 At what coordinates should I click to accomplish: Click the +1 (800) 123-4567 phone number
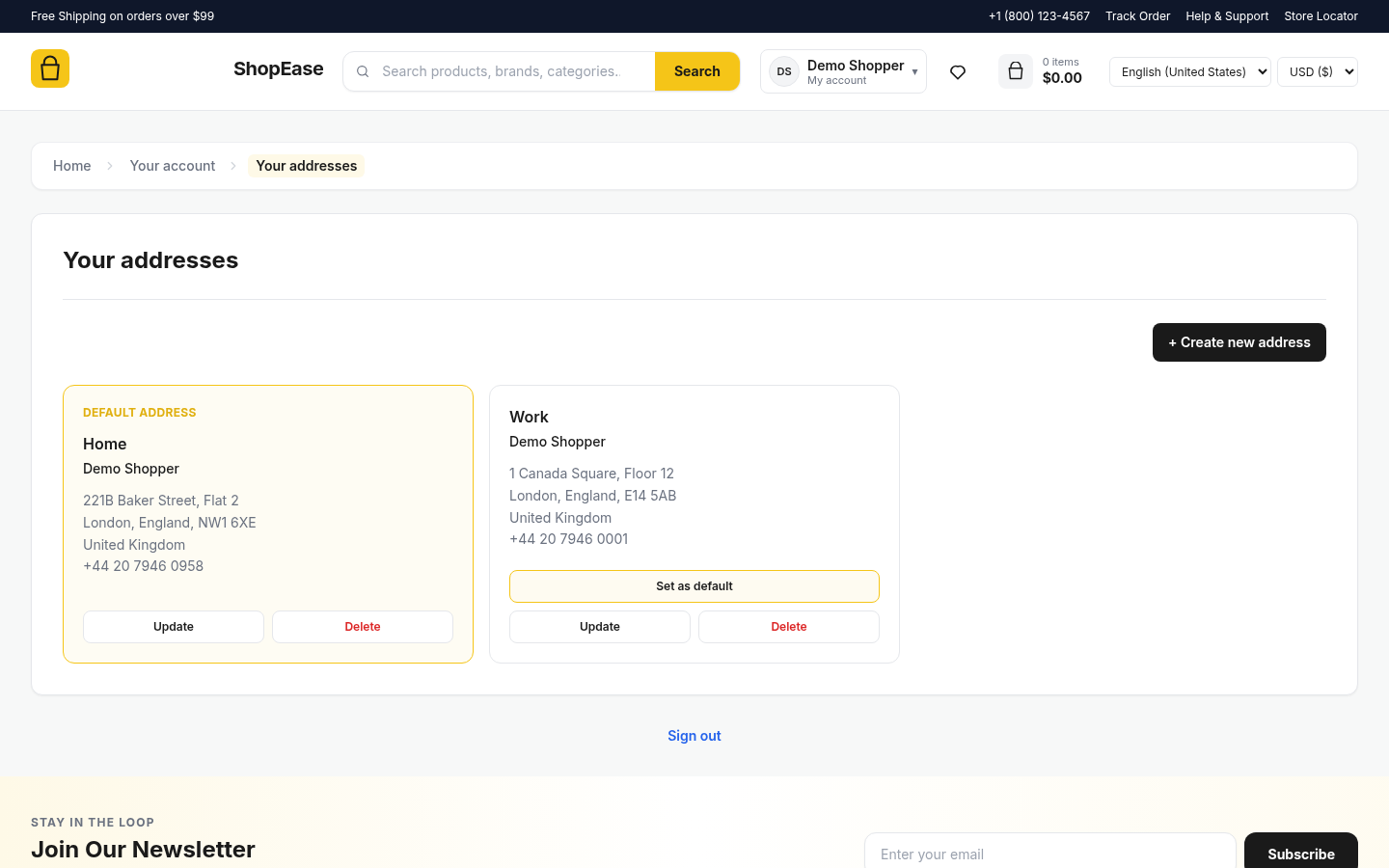[1039, 16]
